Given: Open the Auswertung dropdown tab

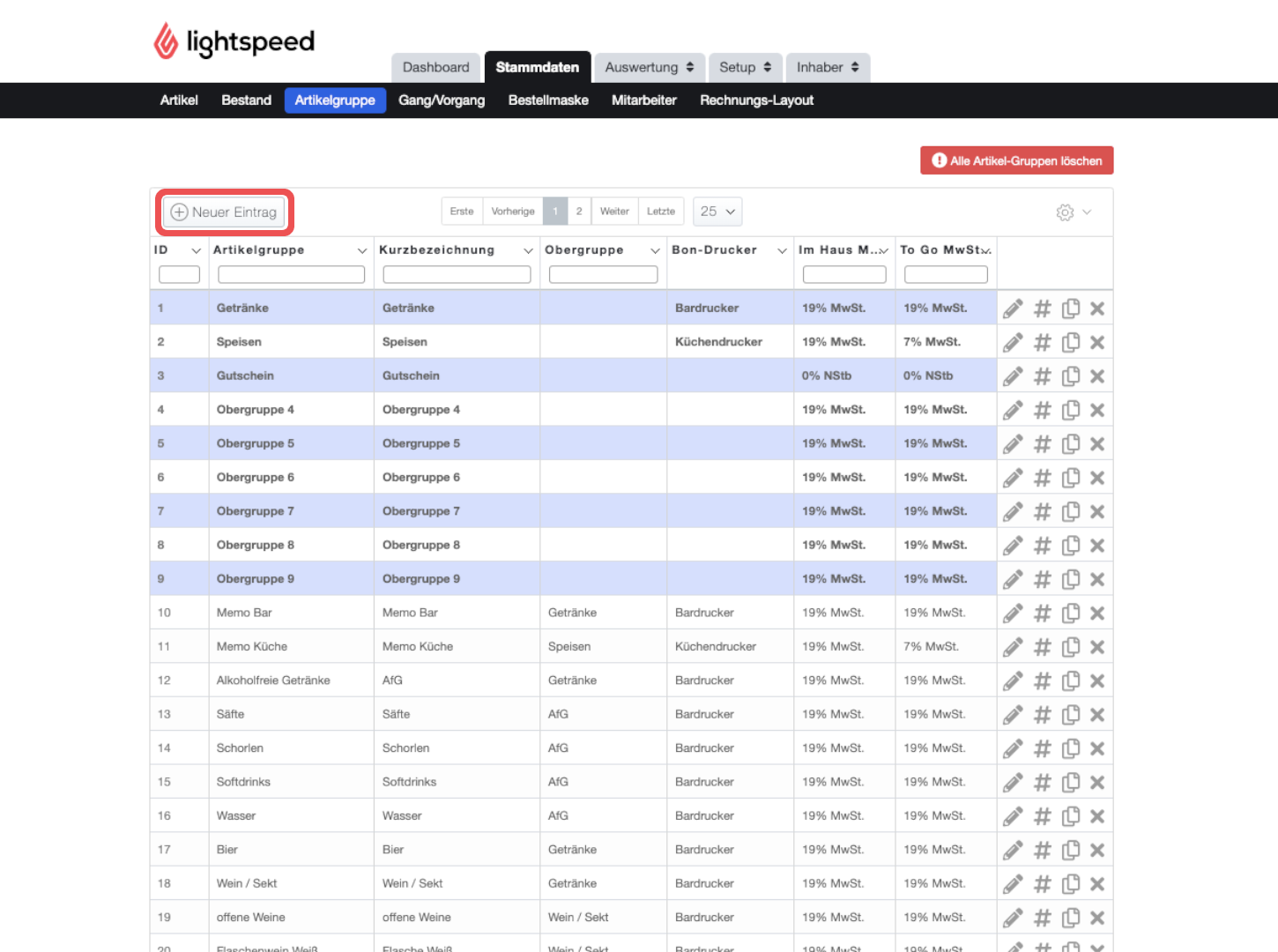Looking at the screenshot, I should [649, 67].
